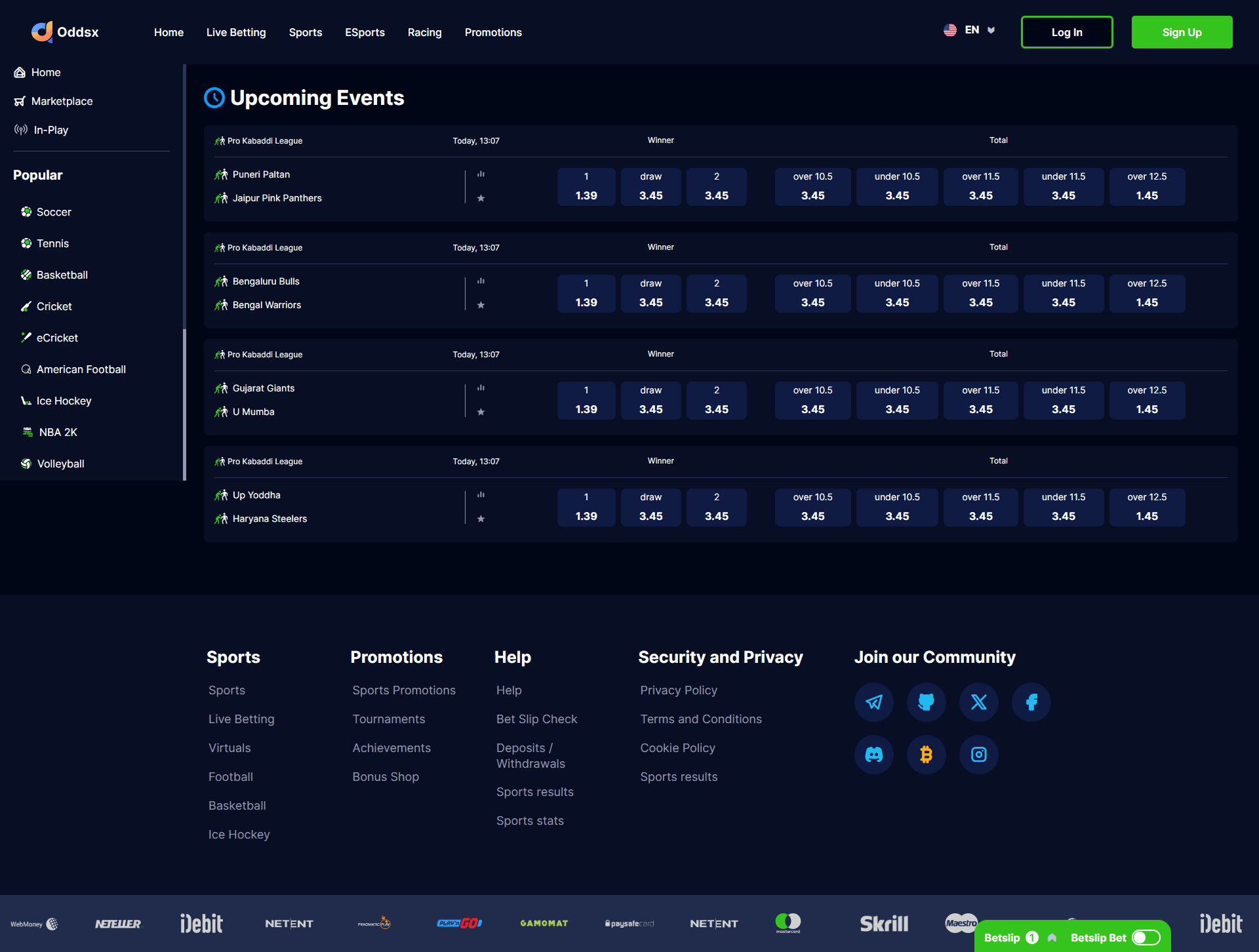Open the Instagram community icon

[x=978, y=755]
